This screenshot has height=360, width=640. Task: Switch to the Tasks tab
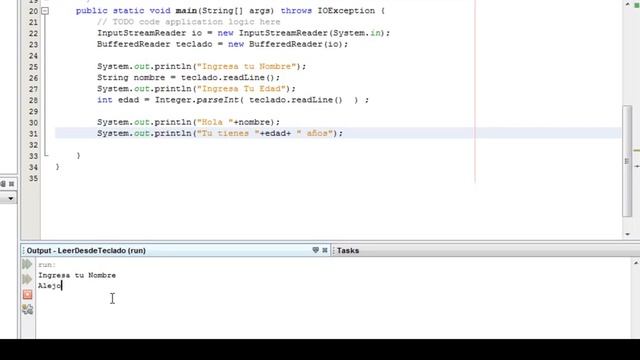(348, 251)
